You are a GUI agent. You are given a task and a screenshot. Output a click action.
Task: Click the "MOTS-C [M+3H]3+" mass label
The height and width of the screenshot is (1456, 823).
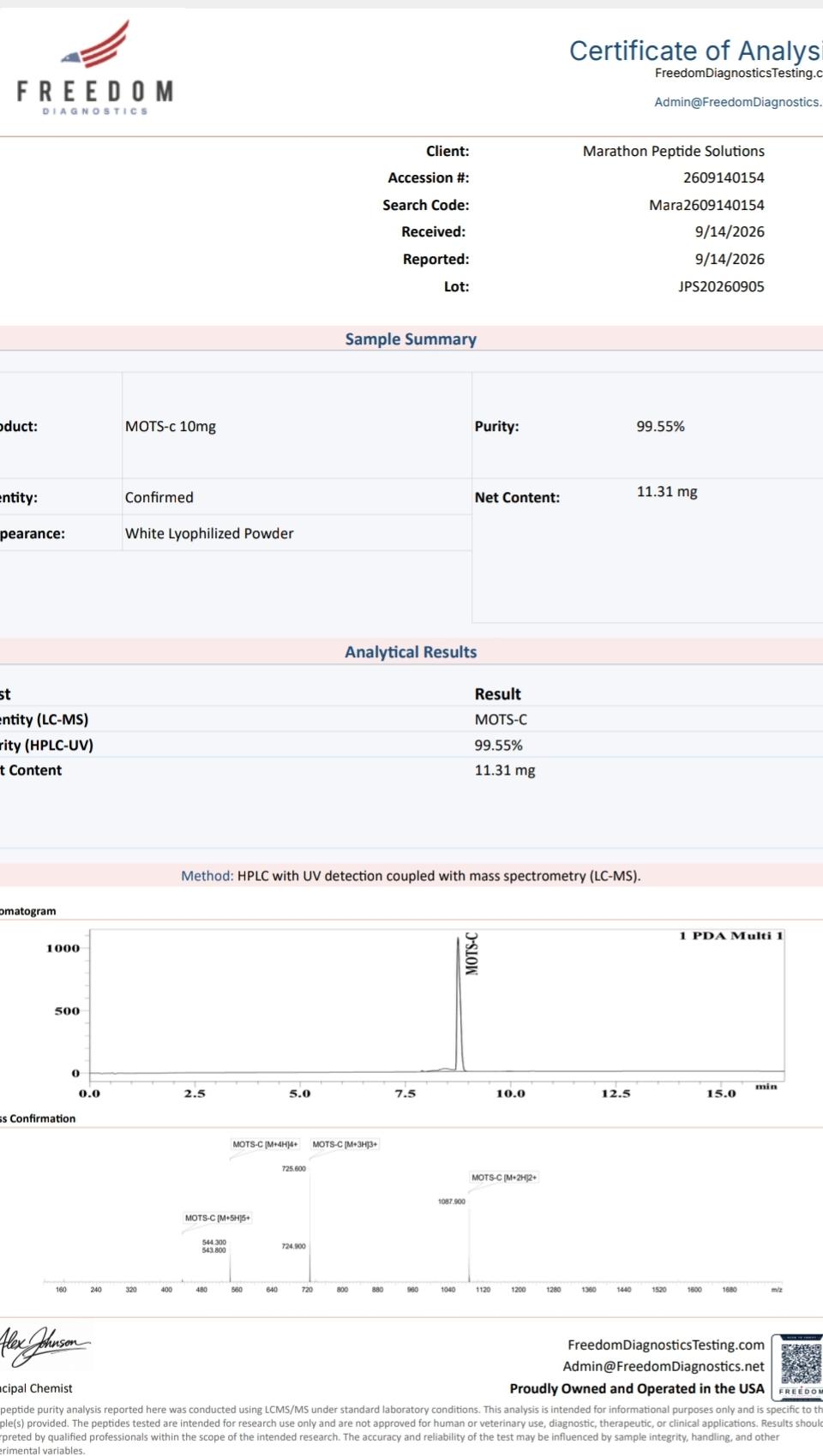point(345,1144)
